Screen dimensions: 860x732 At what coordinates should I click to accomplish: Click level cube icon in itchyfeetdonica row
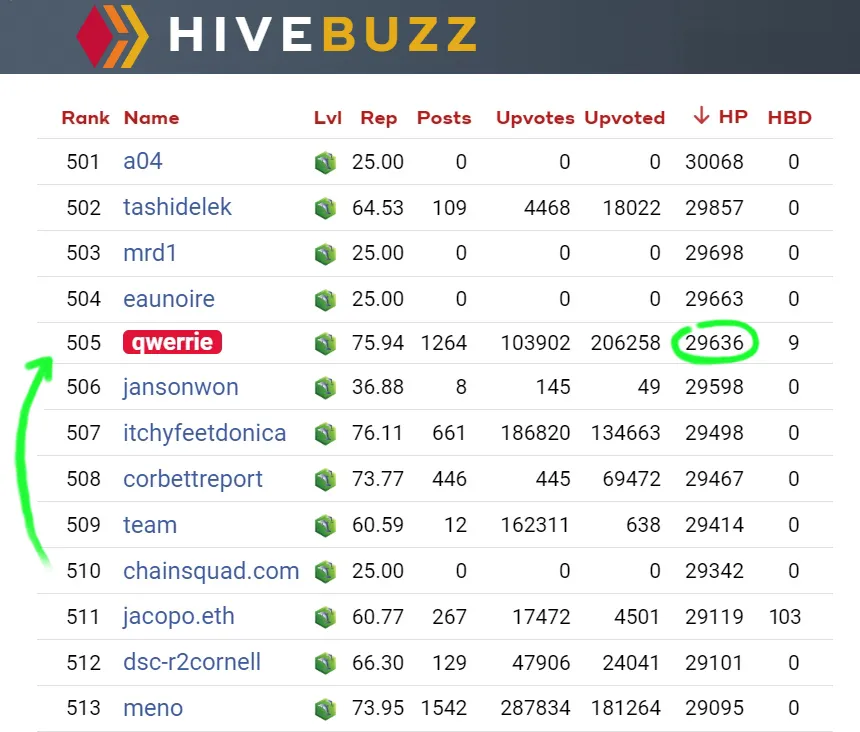325,434
